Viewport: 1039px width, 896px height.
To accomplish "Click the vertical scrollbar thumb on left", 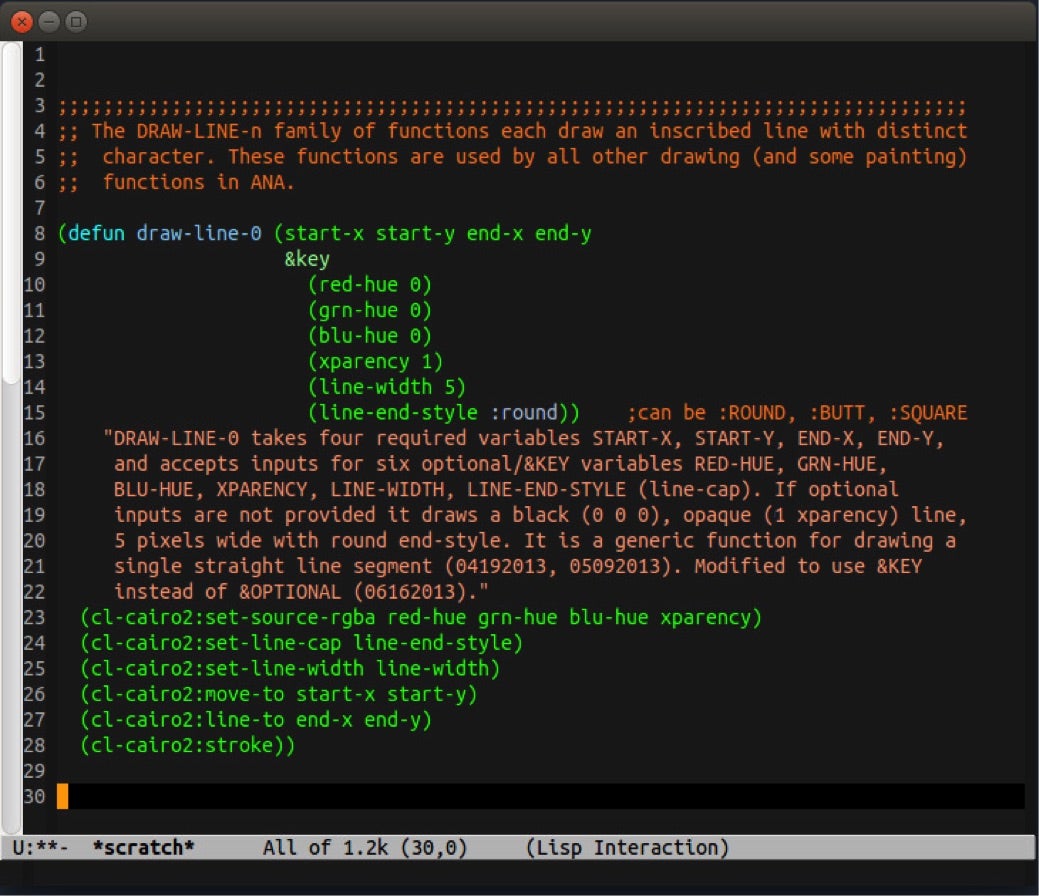I will pyautogui.click(x=11, y=213).
